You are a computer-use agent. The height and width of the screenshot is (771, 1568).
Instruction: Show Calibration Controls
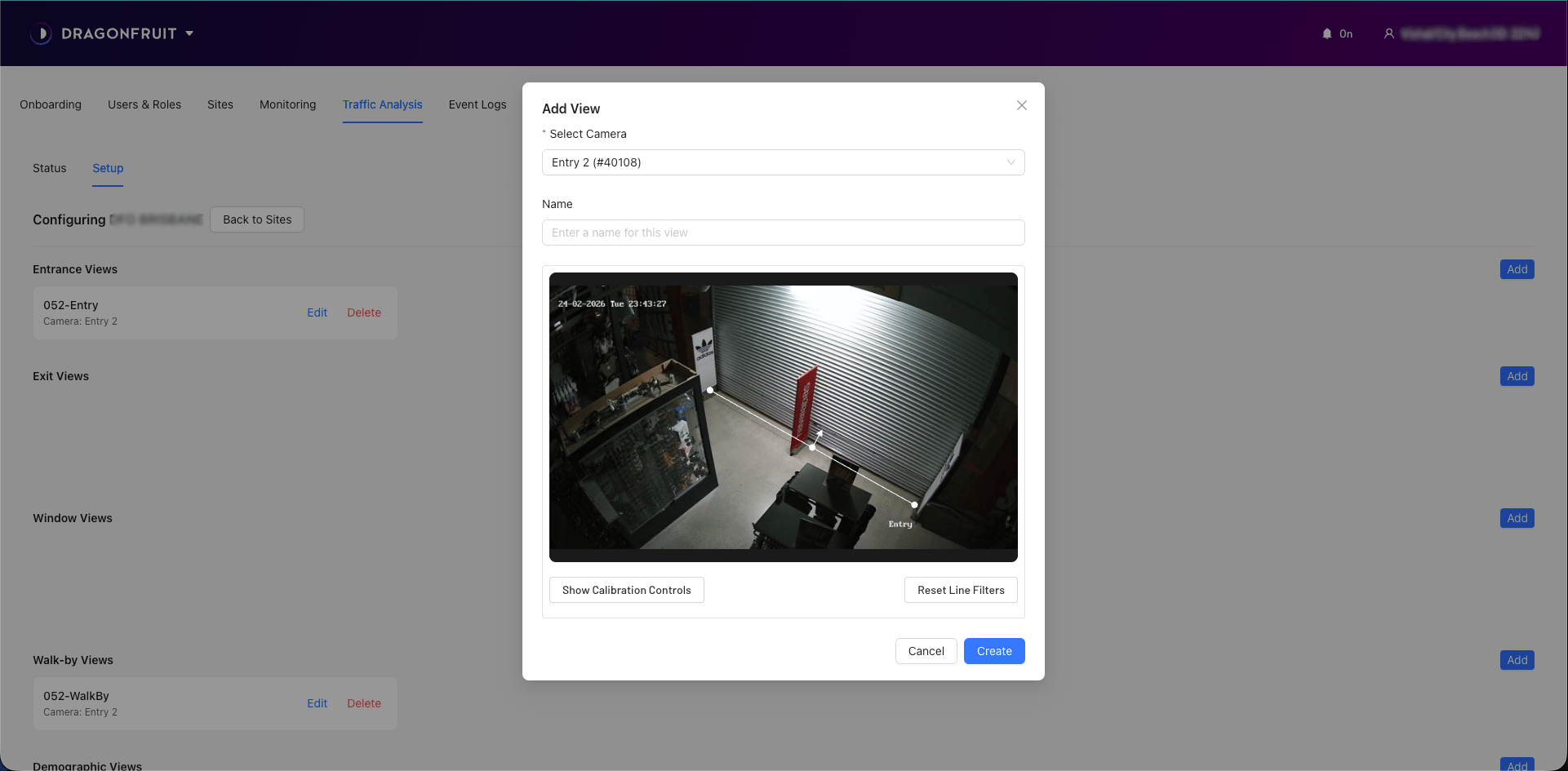pyautogui.click(x=626, y=590)
